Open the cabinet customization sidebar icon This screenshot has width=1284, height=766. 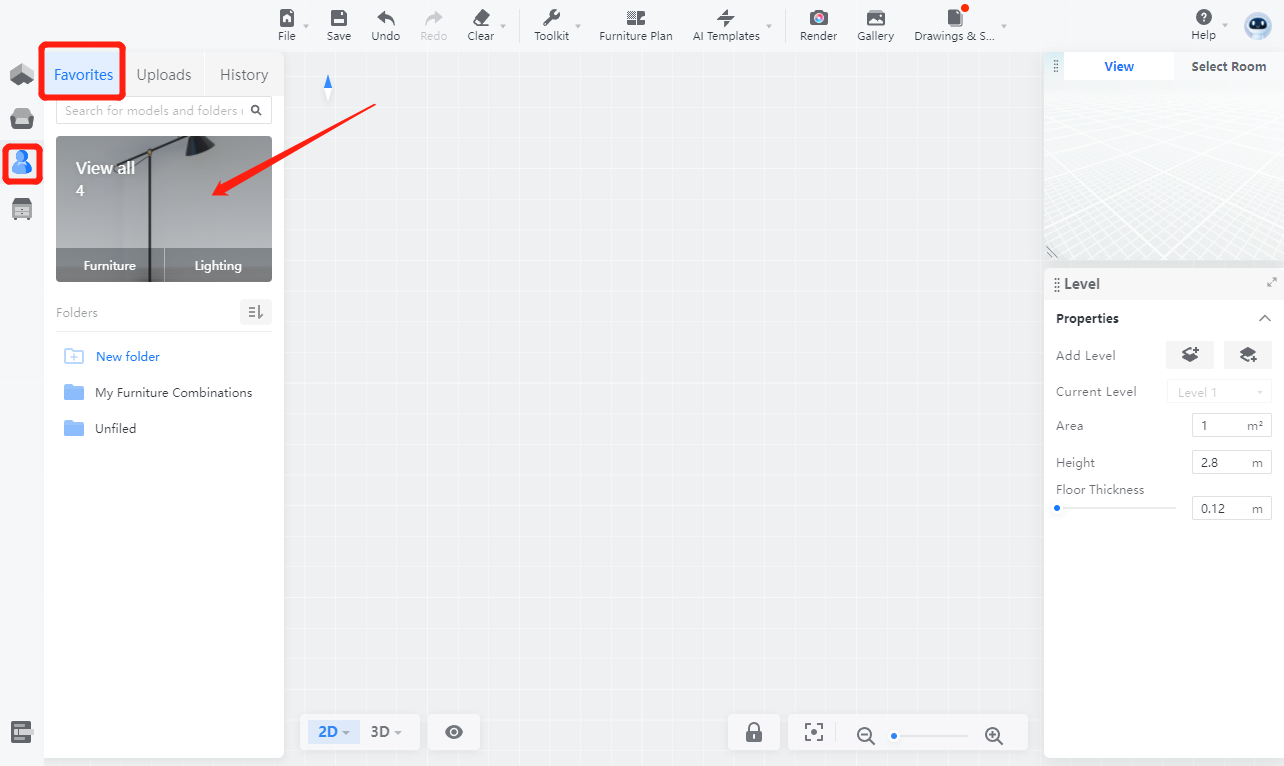[x=22, y=209]
